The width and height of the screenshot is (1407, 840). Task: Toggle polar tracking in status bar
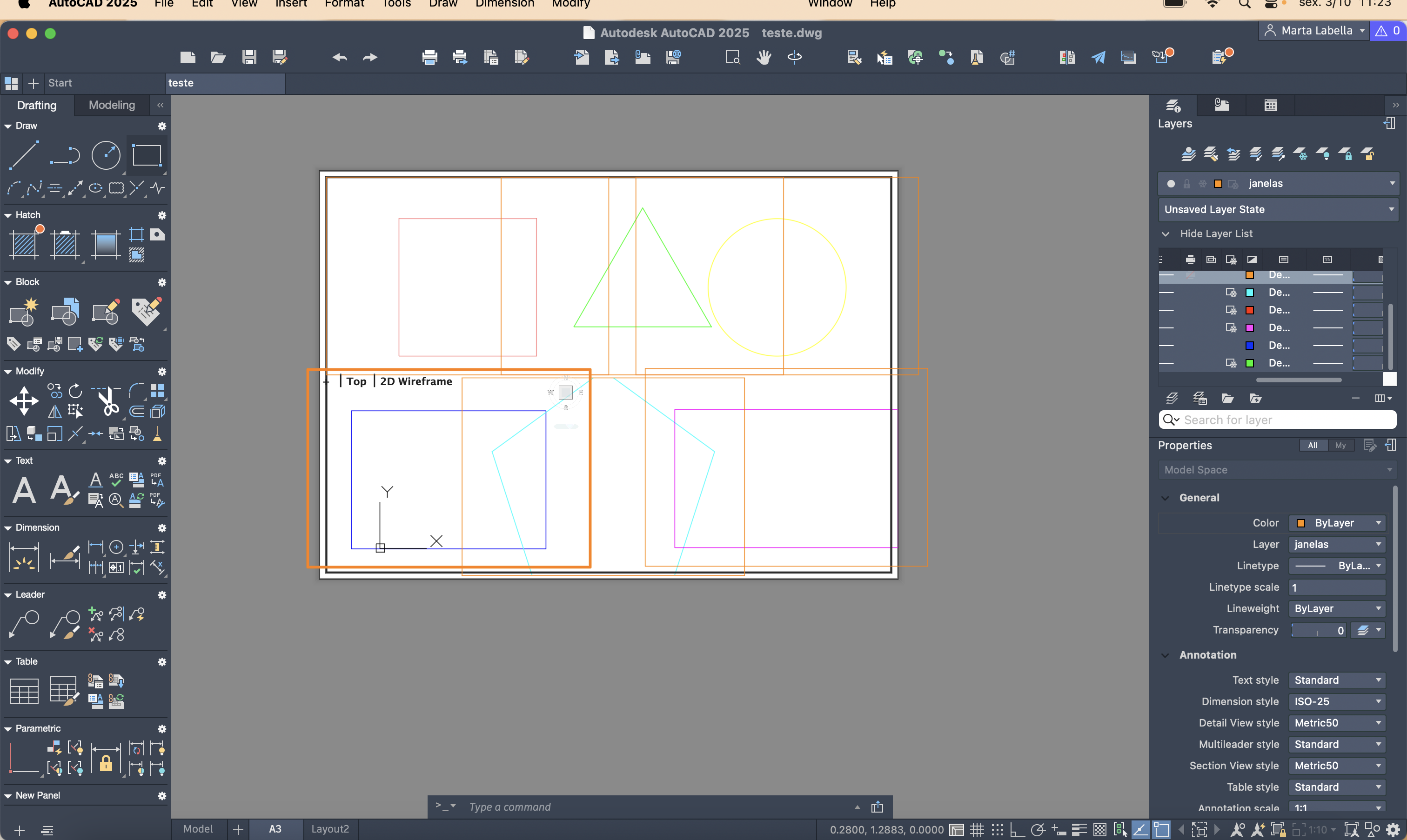[1037, 830]
